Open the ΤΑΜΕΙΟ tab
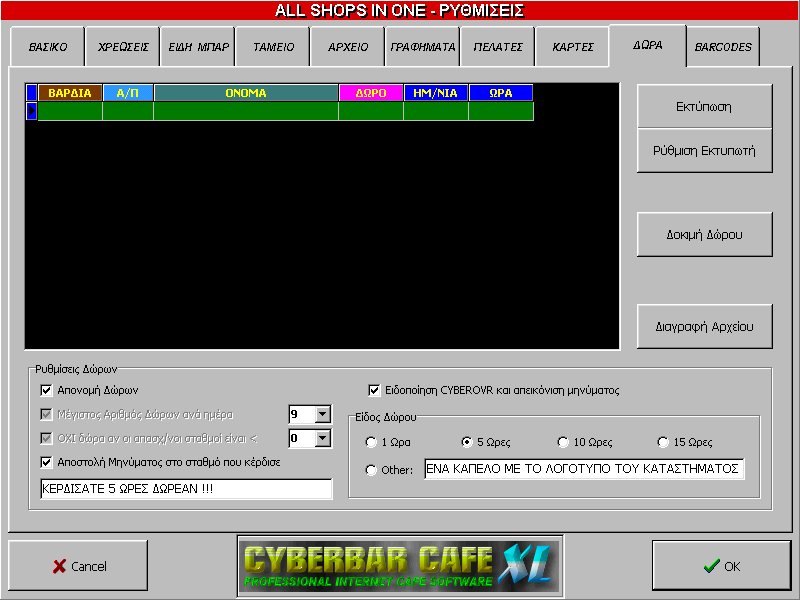The image size is (800, 600). (272, 47)
